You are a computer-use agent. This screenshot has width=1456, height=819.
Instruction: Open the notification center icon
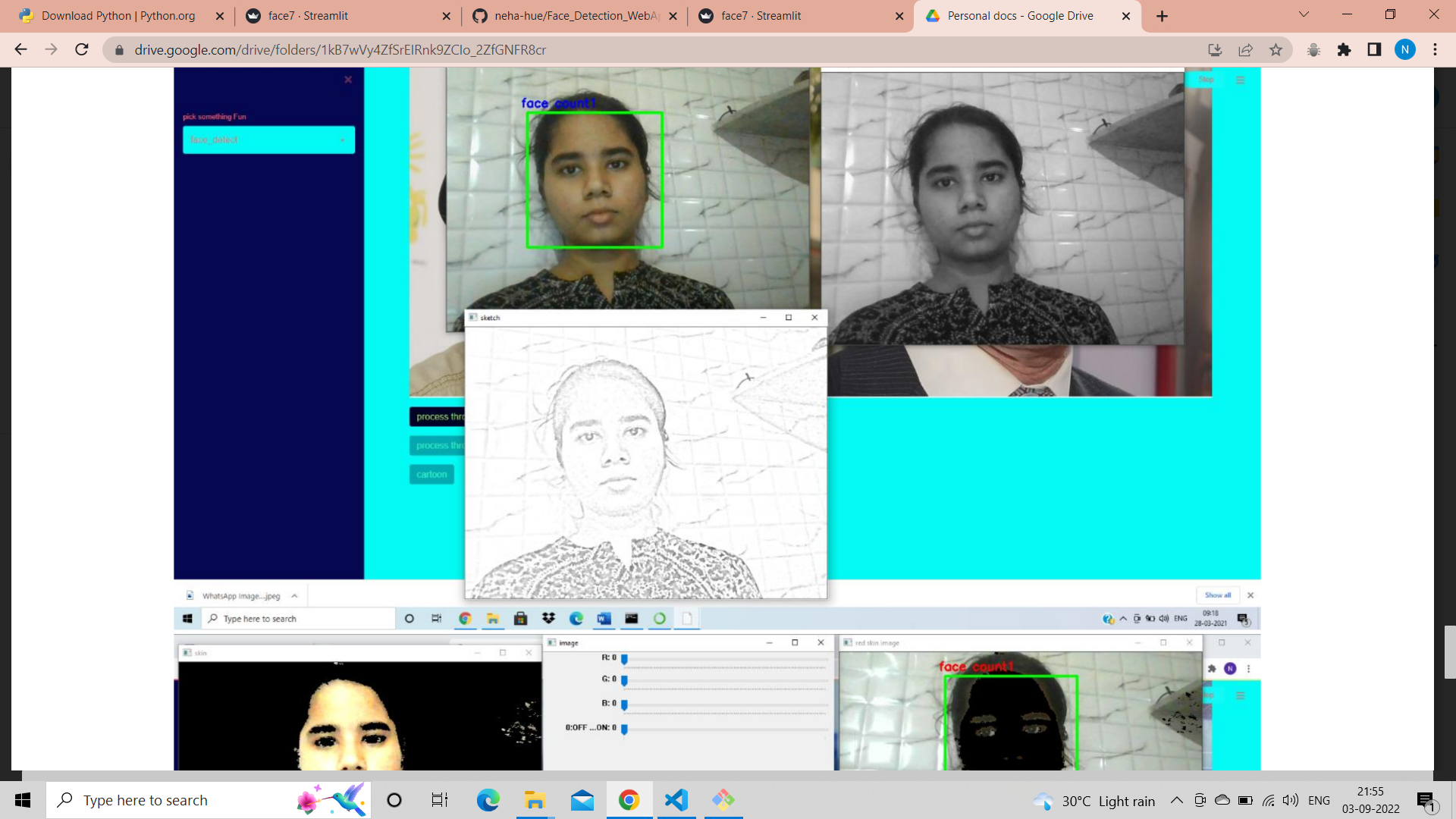tap(1426, 800)
